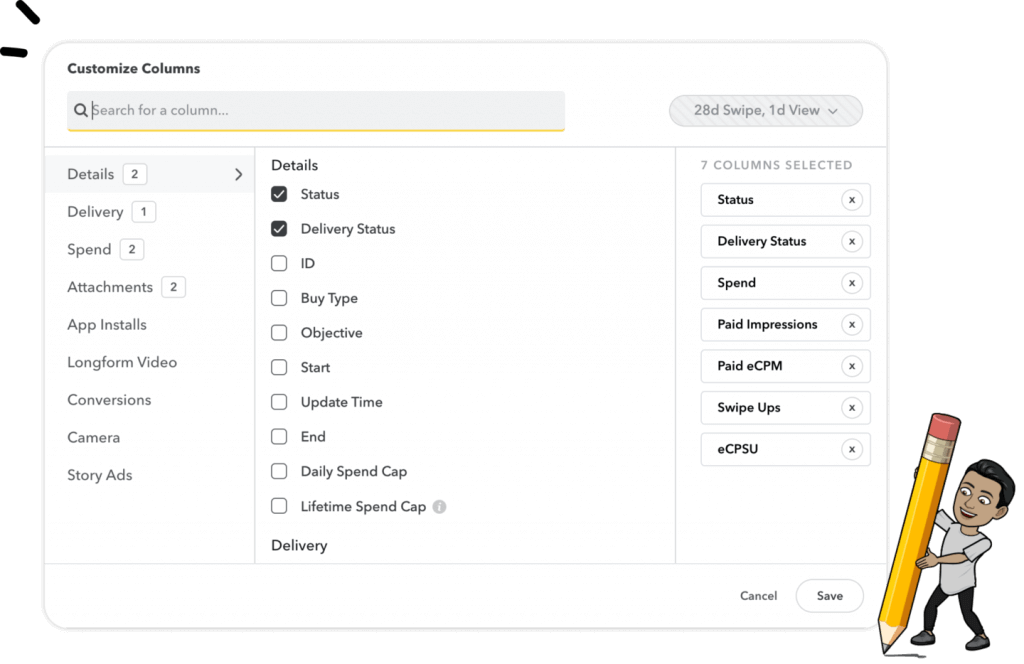Image resolution: width=1024 pixels, height=664 pixels.
Task: Check the ID checkbox
Action: coord(279,263)
